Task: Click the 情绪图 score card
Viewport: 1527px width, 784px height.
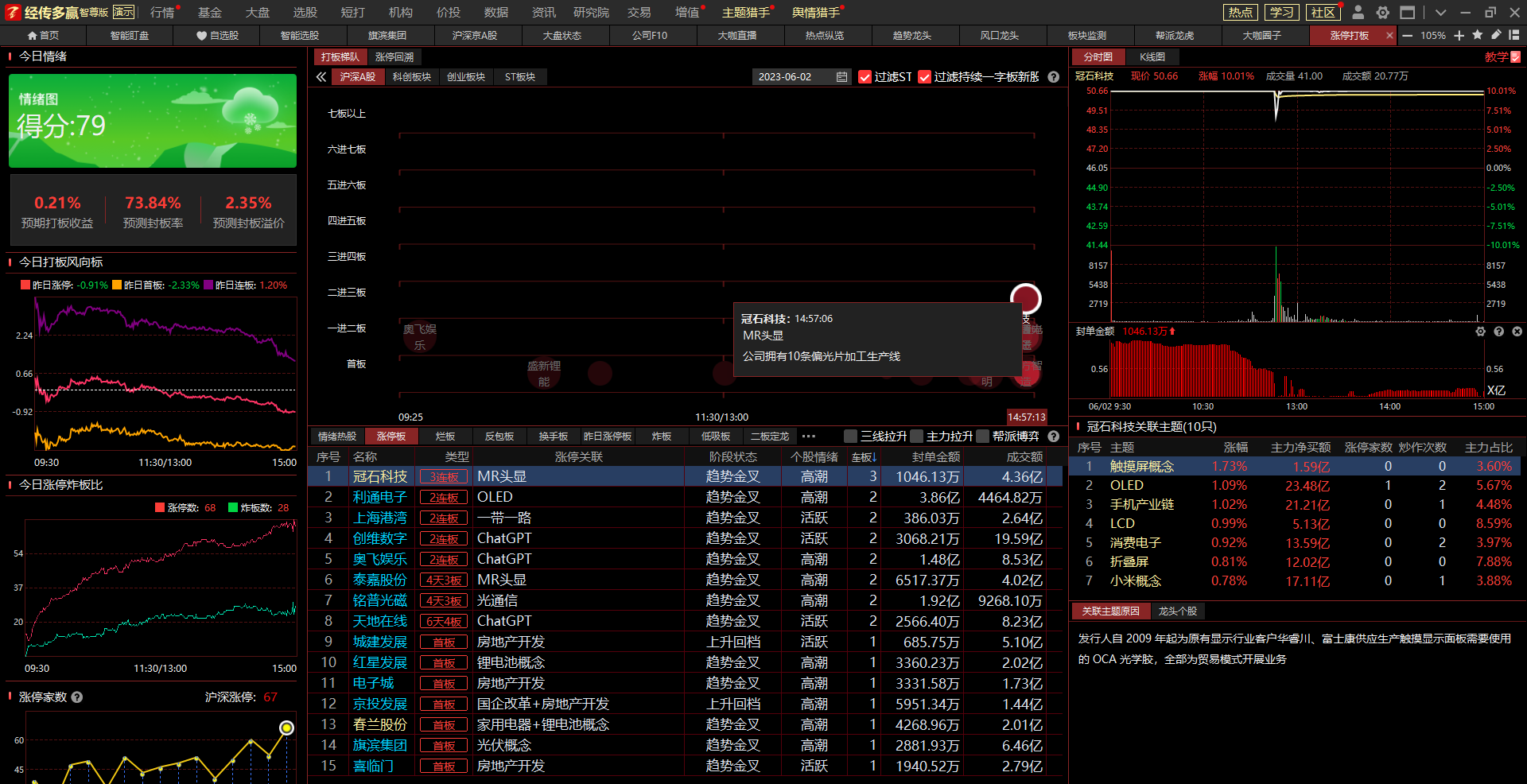Action: tap(153, 121)
